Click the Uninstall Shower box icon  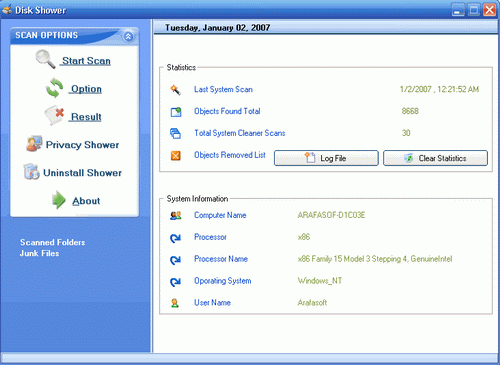point(32,172)
